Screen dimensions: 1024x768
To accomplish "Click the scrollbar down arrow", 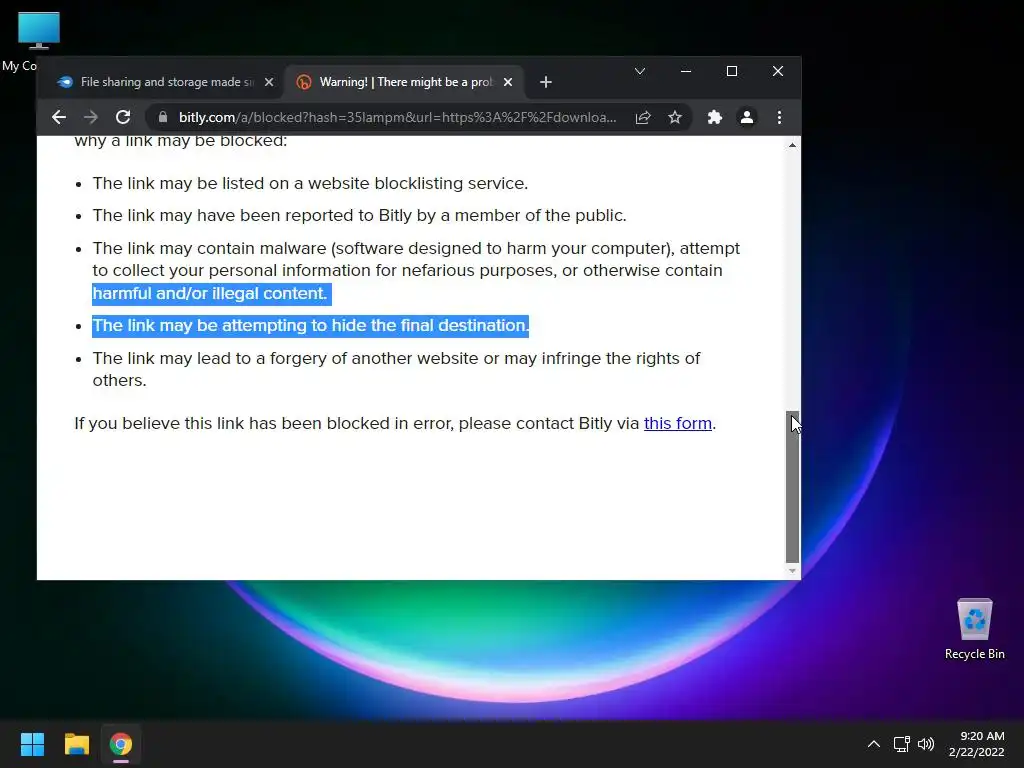I will pos(792,571).
